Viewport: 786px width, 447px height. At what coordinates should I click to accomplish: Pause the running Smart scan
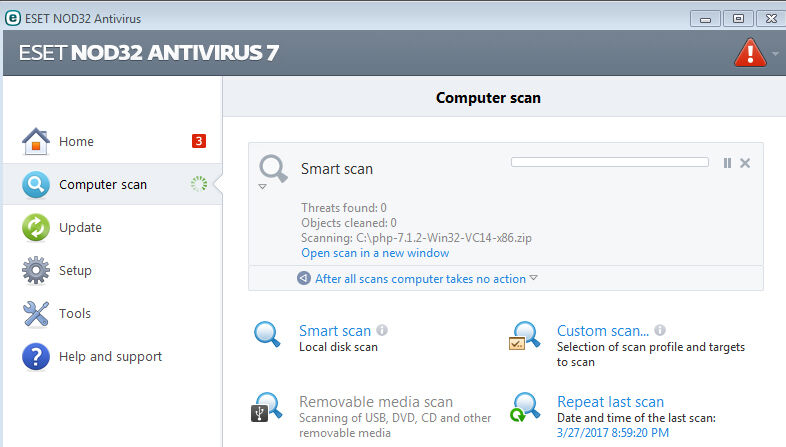[727, 163]
